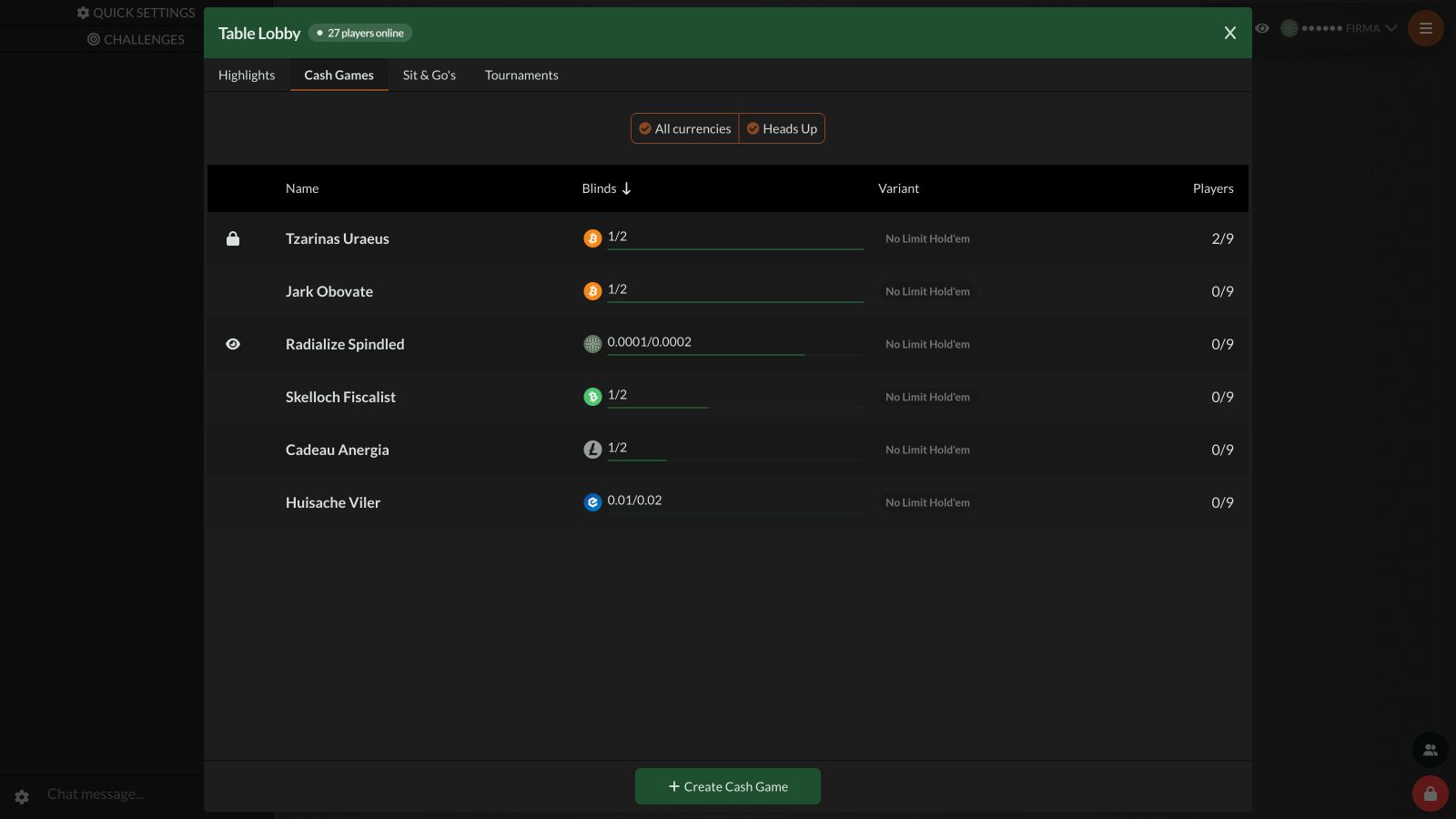Click No Limit Hold'em tag in Huisache Viler row

(x=927, y=502)
